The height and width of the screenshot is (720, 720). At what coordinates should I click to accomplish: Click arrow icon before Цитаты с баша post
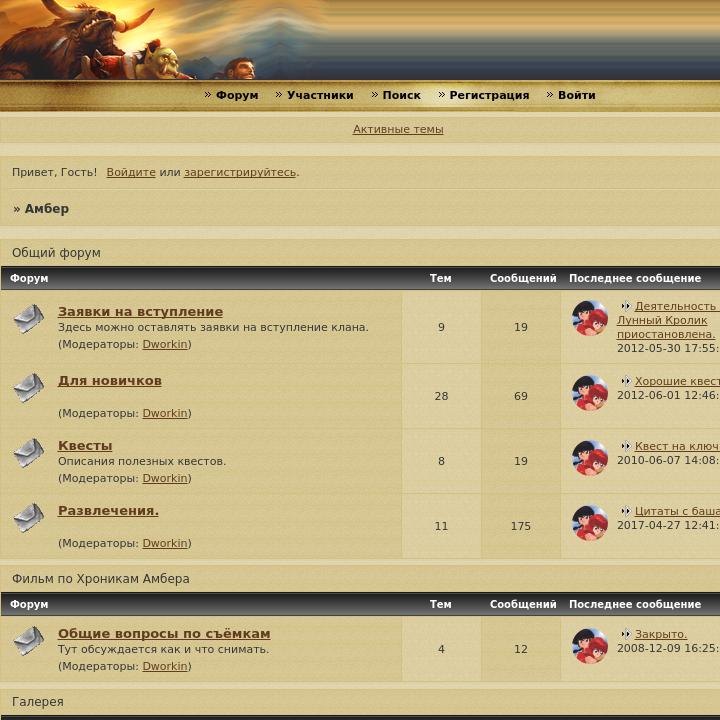tap(625, 511)
